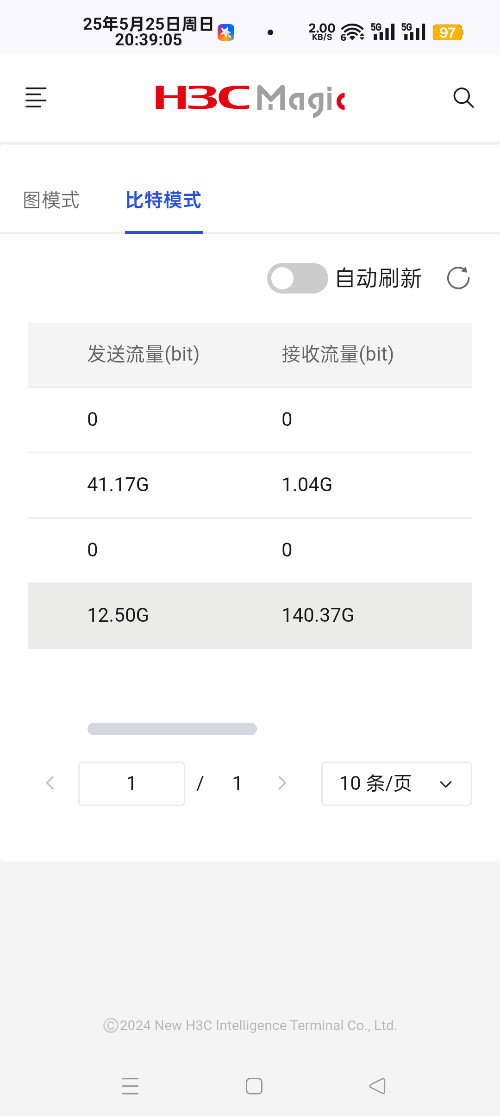Switch to the 图模式 tab
The image size is (500, 1116).
click(x=51, y=201)
